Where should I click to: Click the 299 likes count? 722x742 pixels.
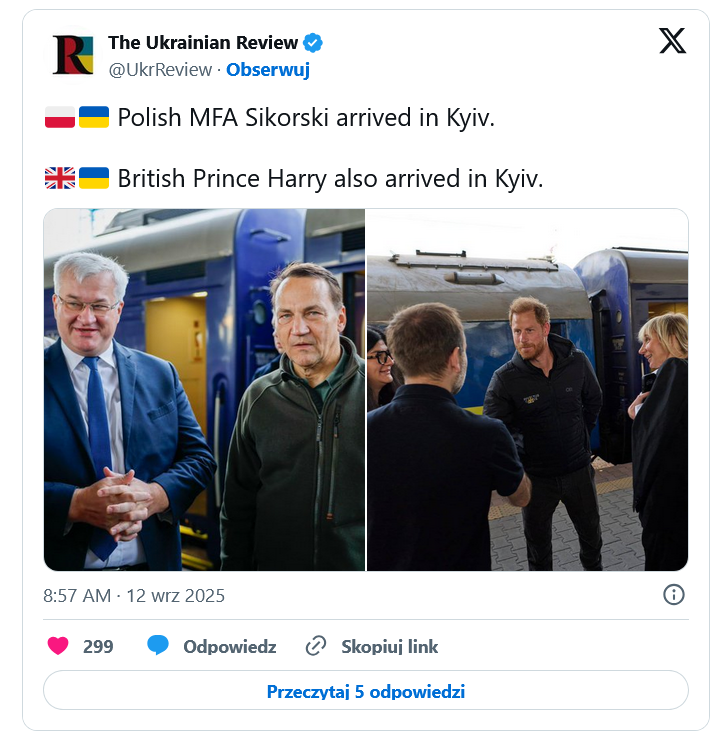[98, 646]
